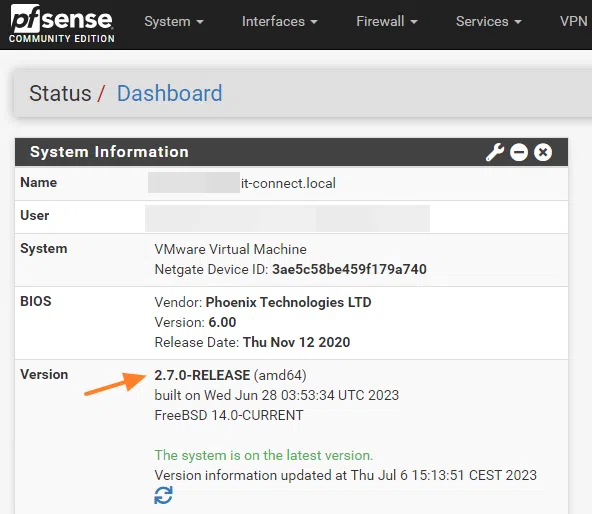Click the Version row label
Screen dimensions: 592x514
pyautogui.click(x=44, y=374)
